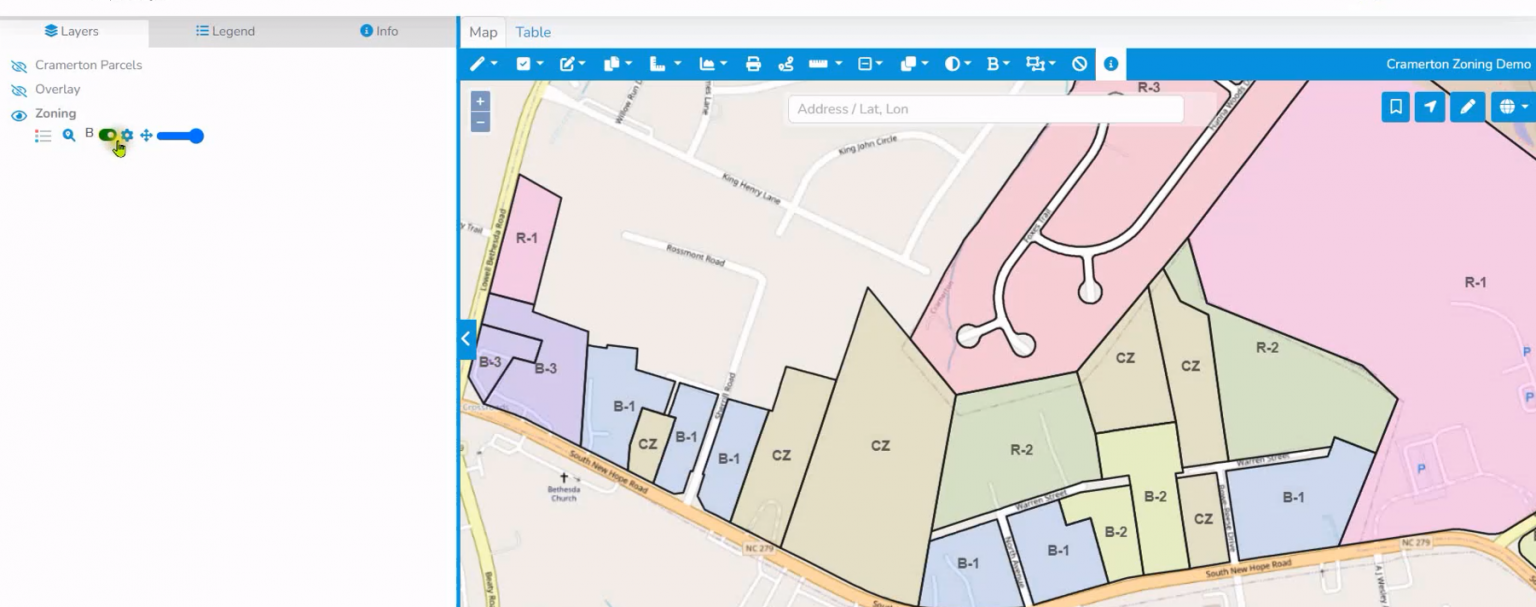Click the print map icon
The height and width of the screenshot is (607, 1536).
click(754, 64)
